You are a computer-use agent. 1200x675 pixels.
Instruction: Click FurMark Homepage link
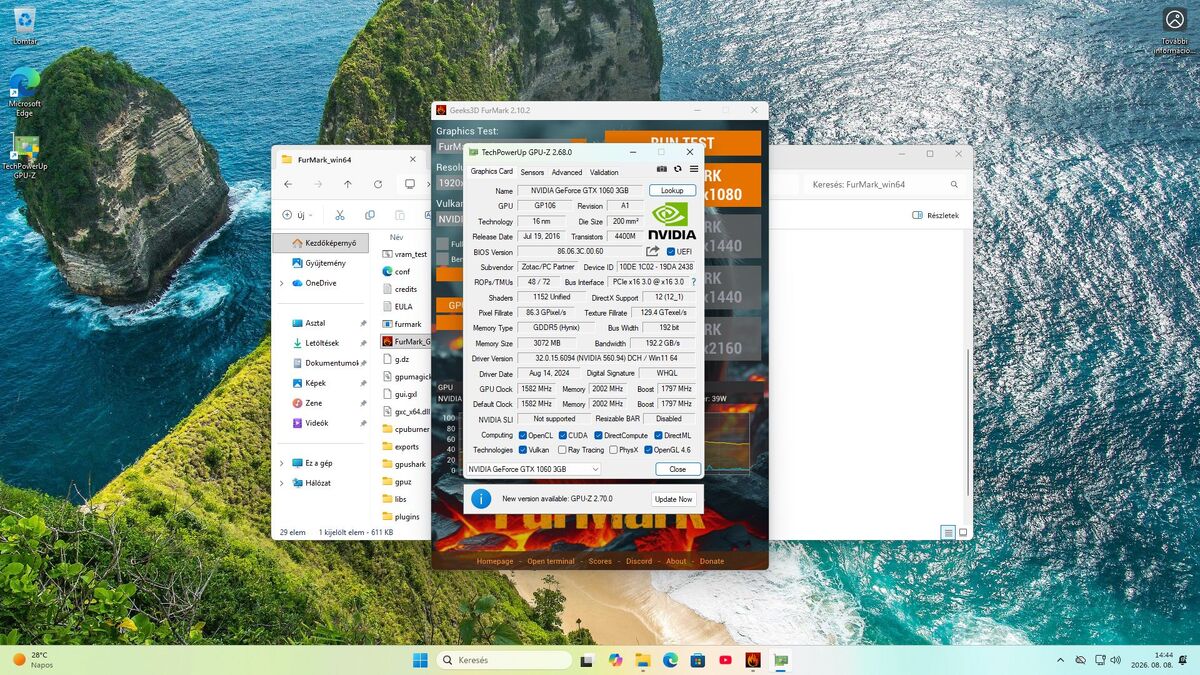pos(495,561)
